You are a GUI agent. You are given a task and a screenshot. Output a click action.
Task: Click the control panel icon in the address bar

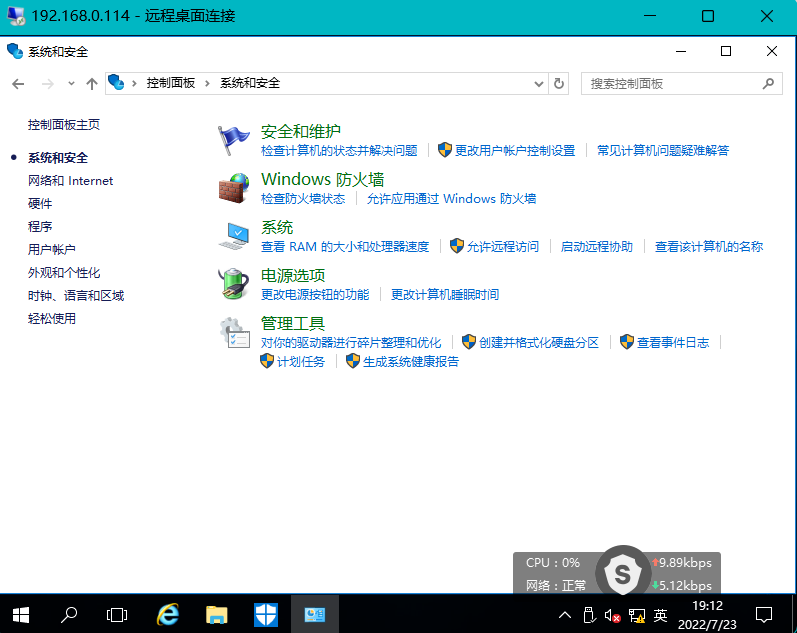(x=116, y=82)
